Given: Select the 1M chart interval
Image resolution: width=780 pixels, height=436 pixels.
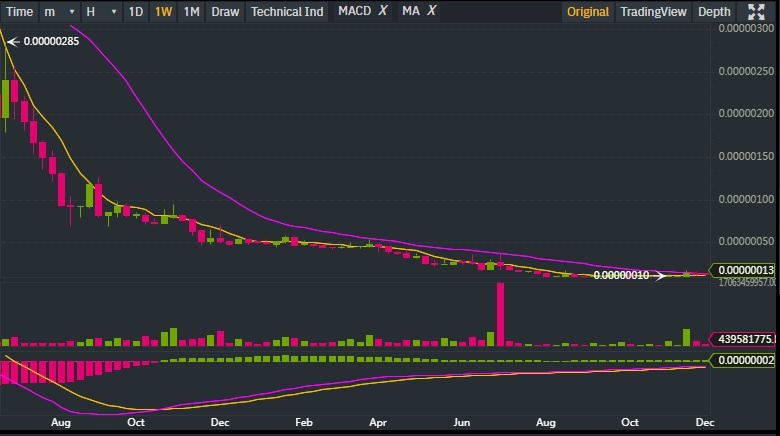Looking at the screenshot, I should (x=192, y=11).
